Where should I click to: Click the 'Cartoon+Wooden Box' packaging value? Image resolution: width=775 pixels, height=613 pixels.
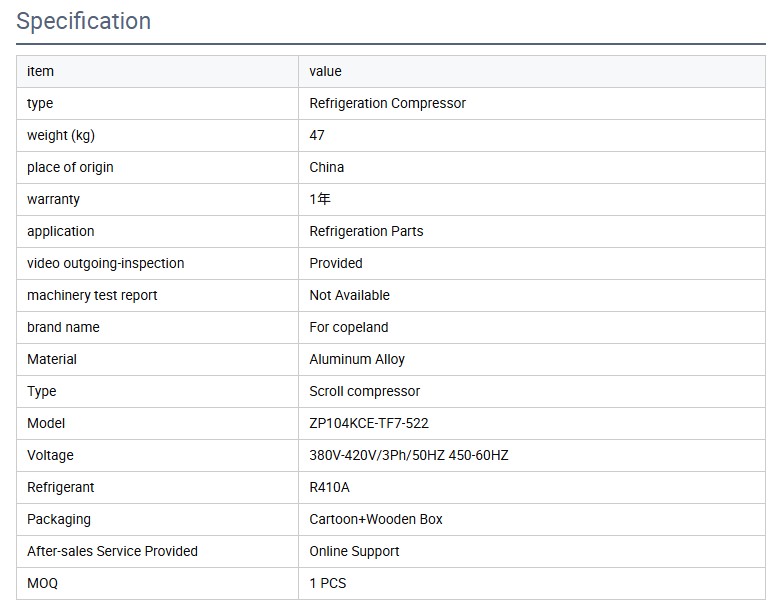click(x=376, y=519)
